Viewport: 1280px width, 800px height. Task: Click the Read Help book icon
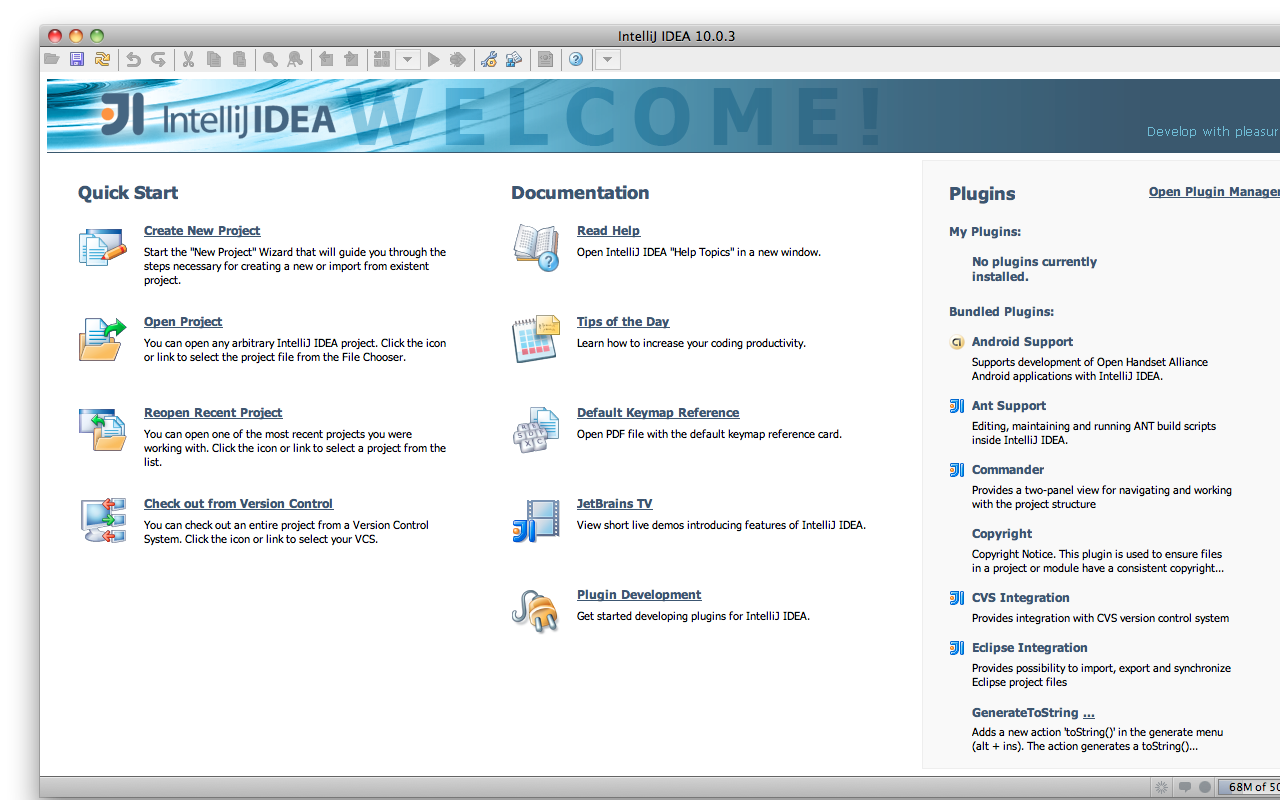[x=536, y=248]
